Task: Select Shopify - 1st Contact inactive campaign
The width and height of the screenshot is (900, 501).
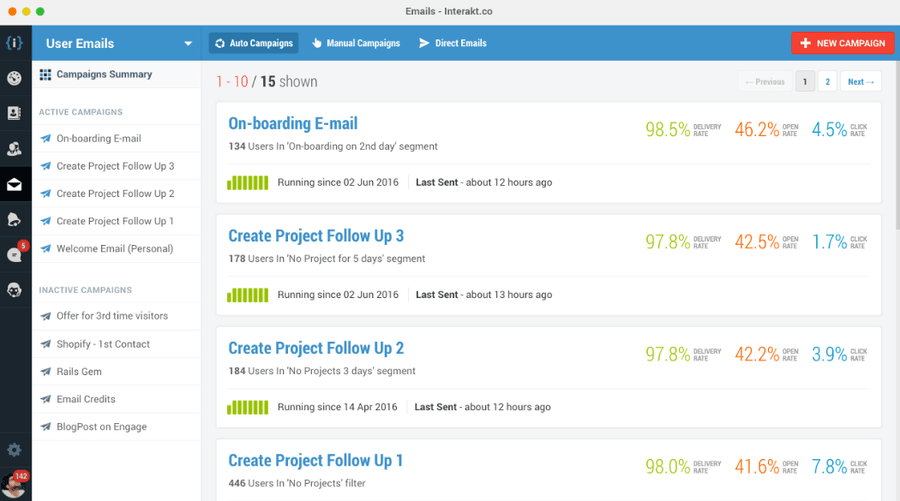Action: click(103, 344)
